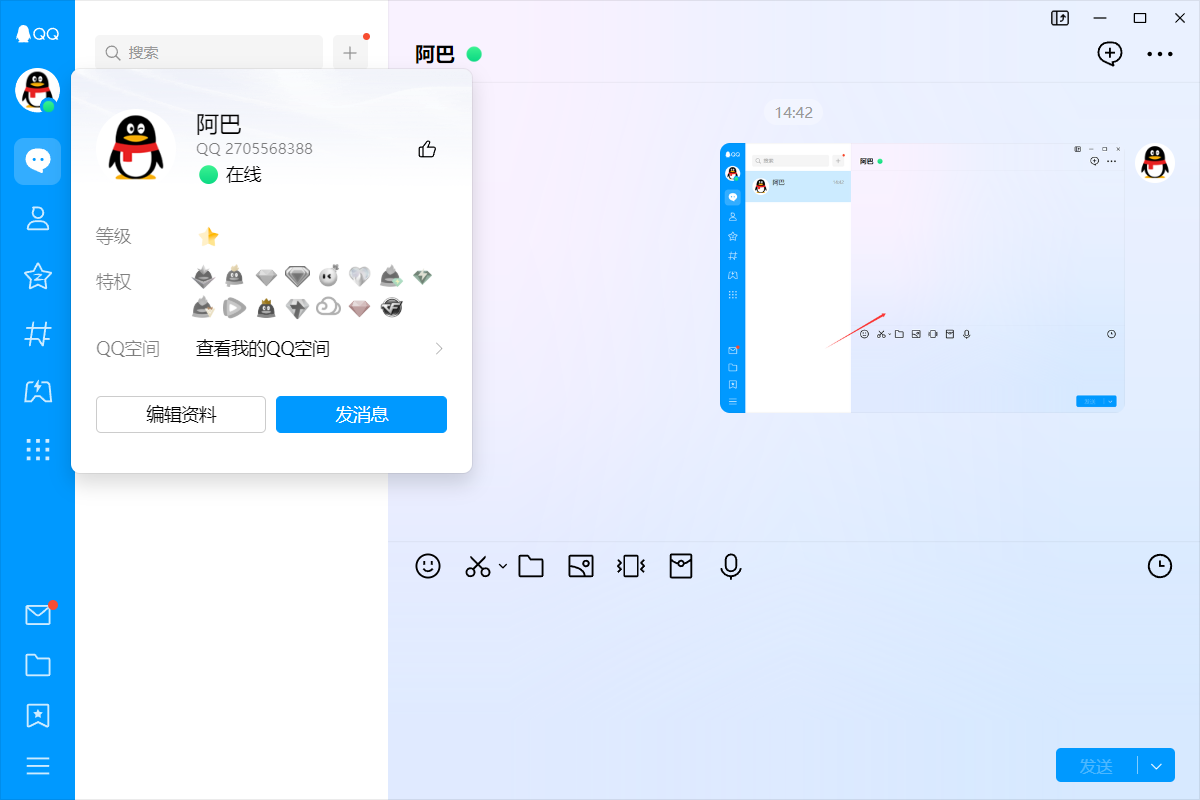The height and width of the screenshot is (800, 1200).
Task: Send a window shake nudge
Action: [x=631, y=566]
